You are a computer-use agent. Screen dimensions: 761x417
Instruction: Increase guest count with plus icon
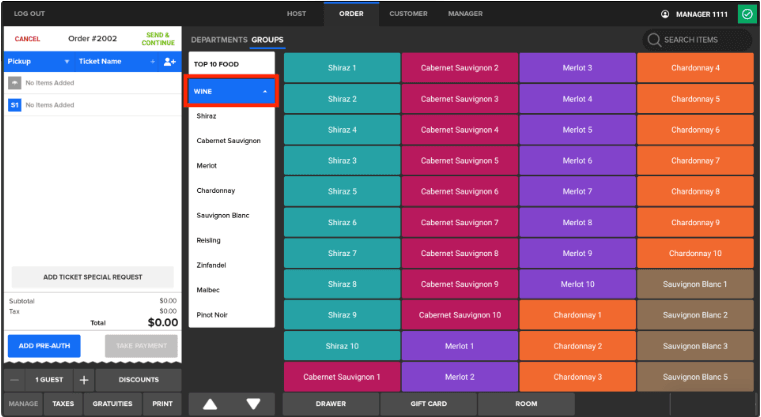point(84,380)
